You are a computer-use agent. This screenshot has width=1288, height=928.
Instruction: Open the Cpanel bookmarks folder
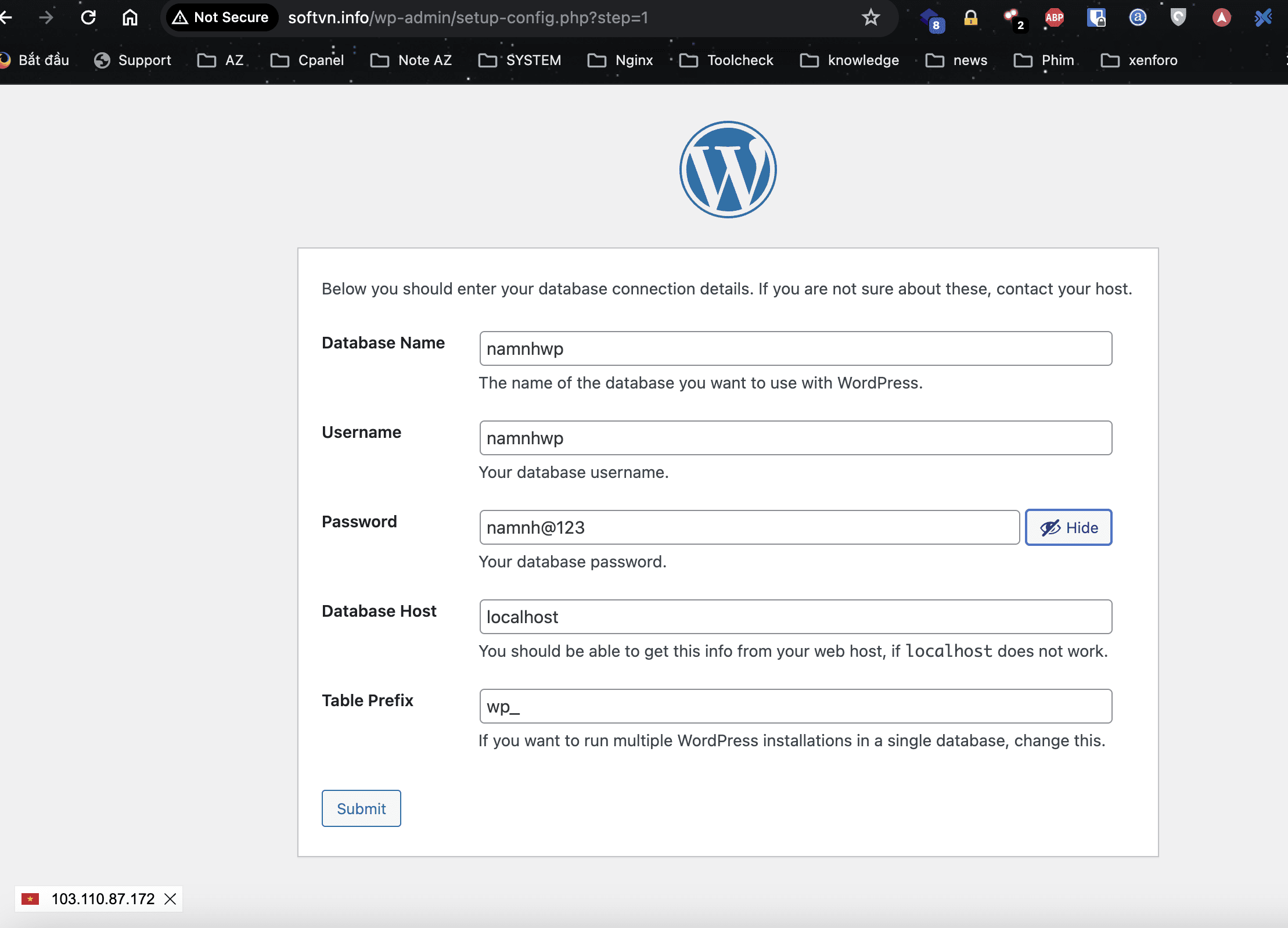[307, 60]
